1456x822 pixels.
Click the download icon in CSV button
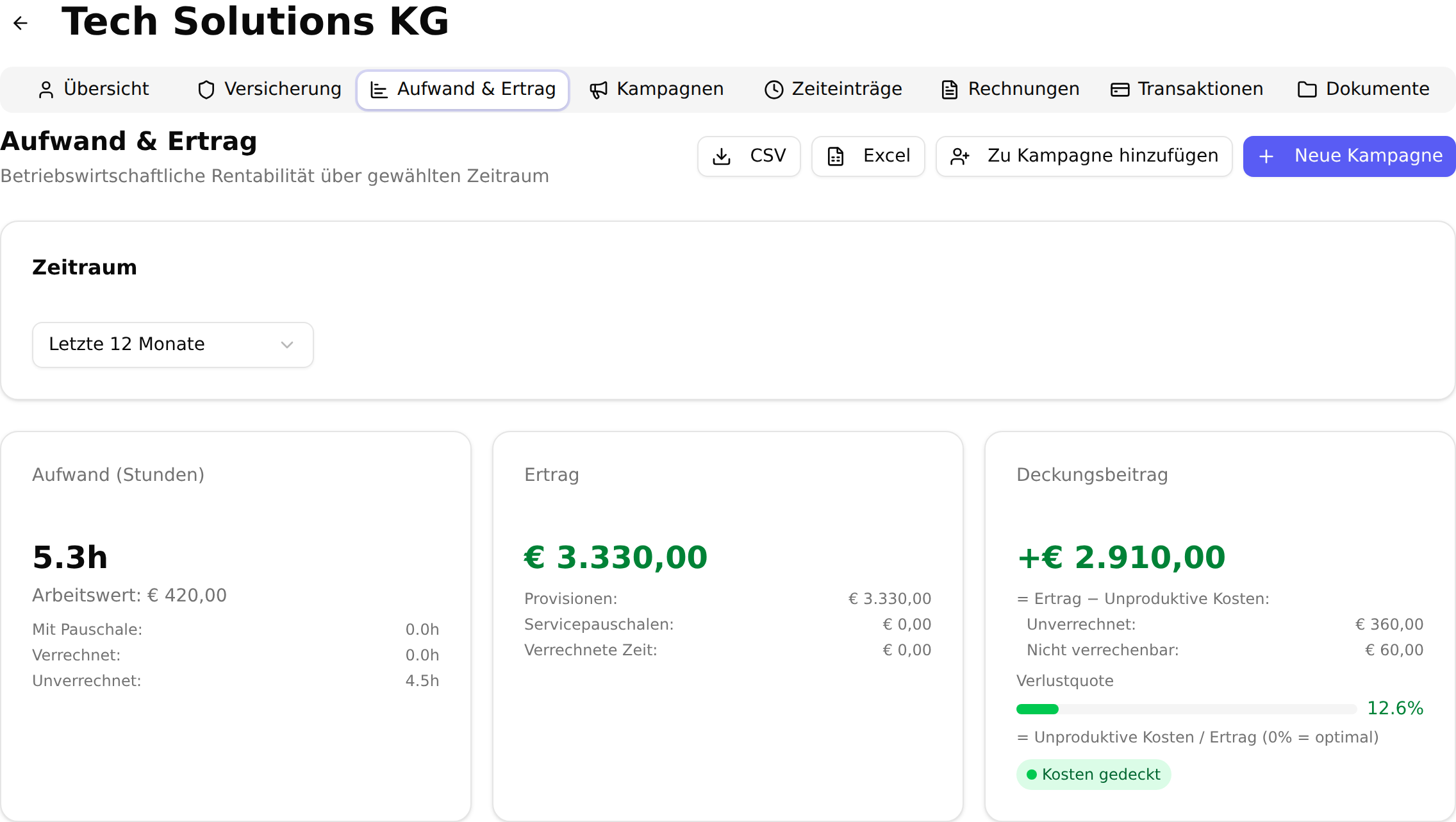pyautogui.click(x=722, y=156)
